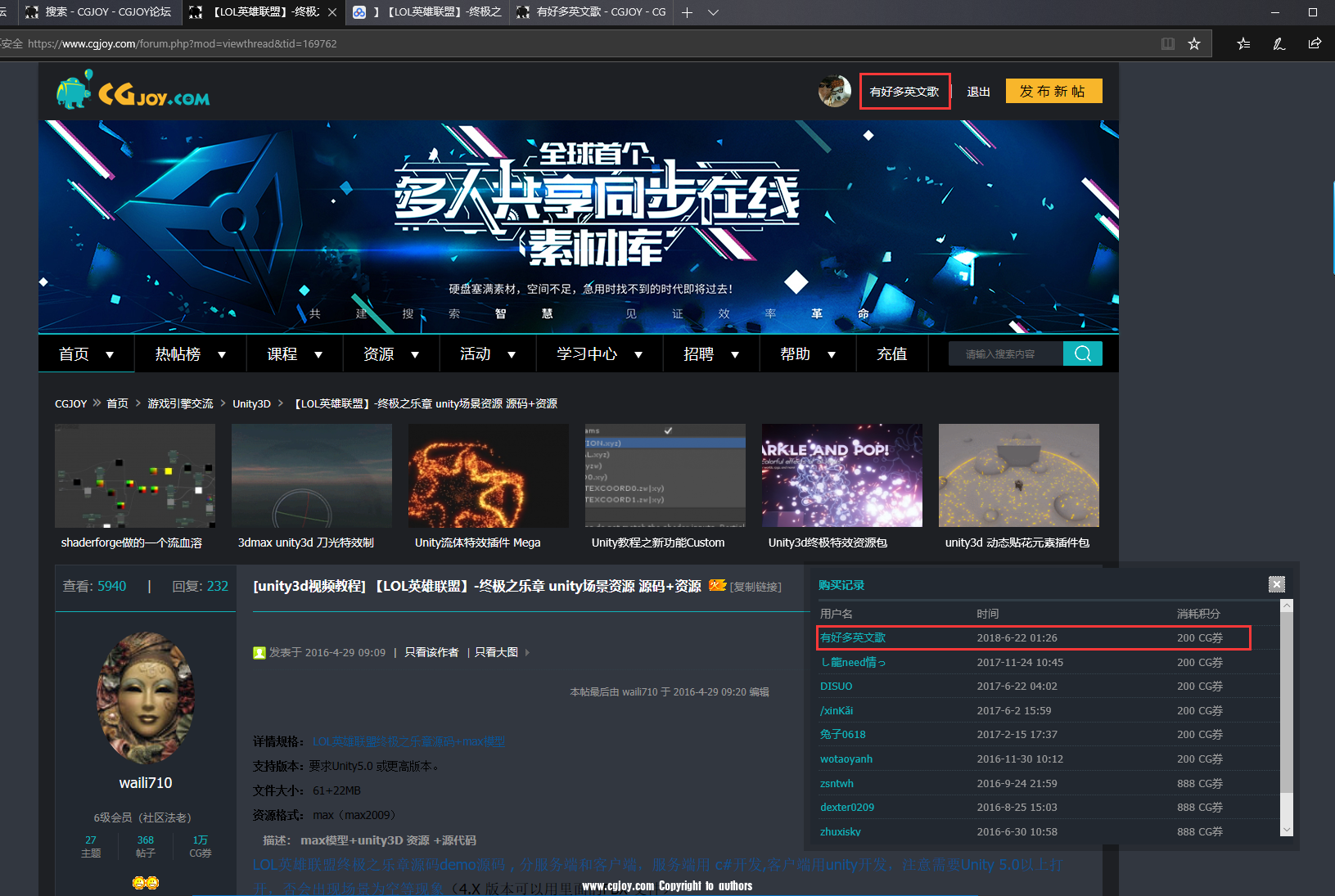This screenshot has width=1335, height=896.
Task: Open the Unity流体特效插件 Mega thumbnail
Action: (x=489, y=475)
